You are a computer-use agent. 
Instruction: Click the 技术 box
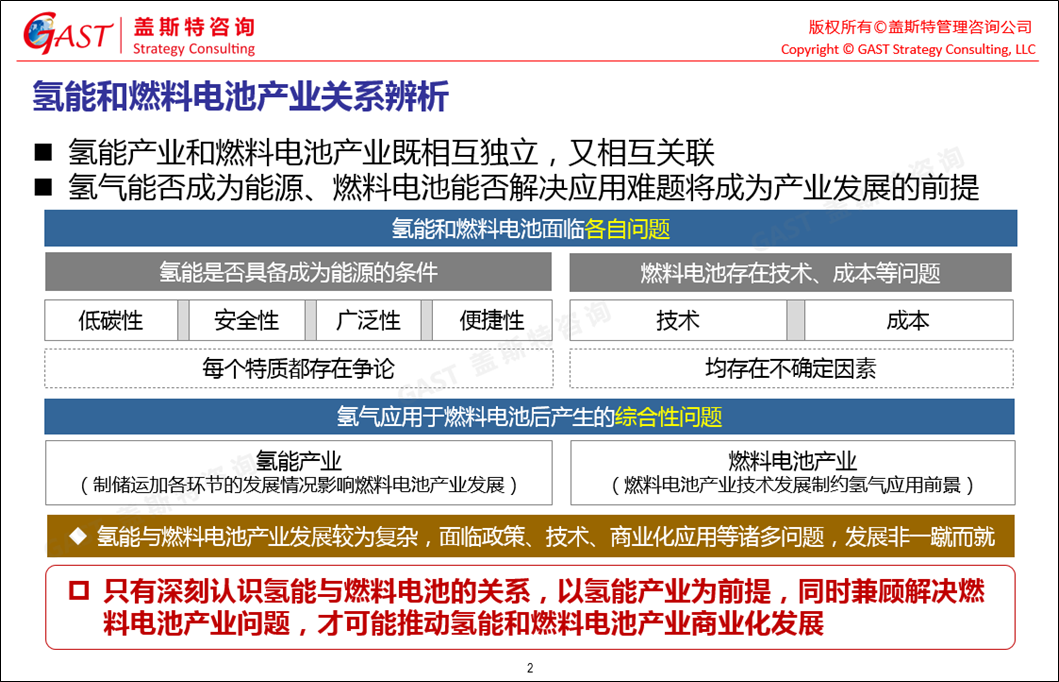pyautogui.click(x=678, y=320)
